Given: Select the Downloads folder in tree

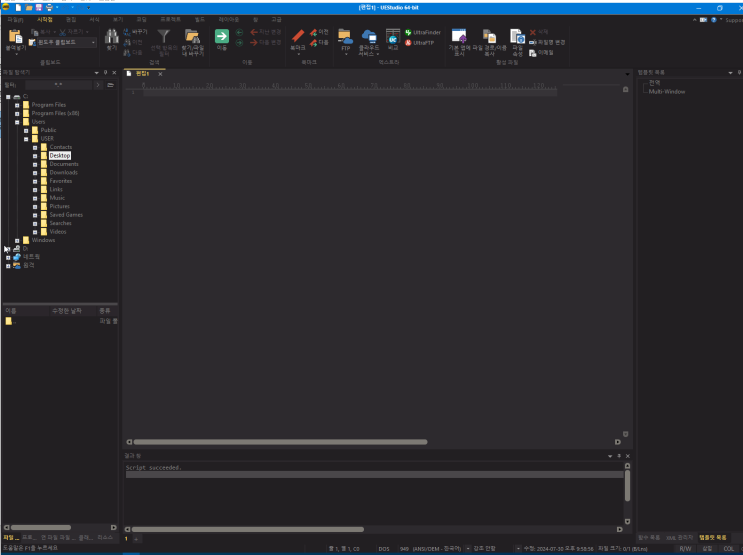Looking at the screenshot, I should [63, 173].
